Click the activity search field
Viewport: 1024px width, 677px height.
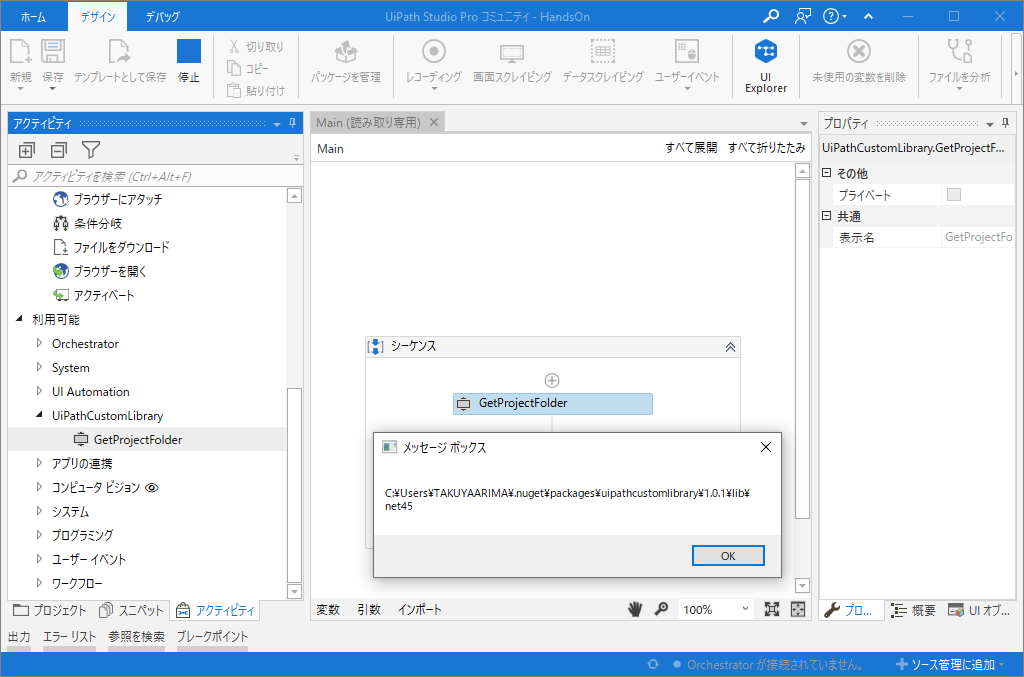pyautogui.click(x=155, y=176)
